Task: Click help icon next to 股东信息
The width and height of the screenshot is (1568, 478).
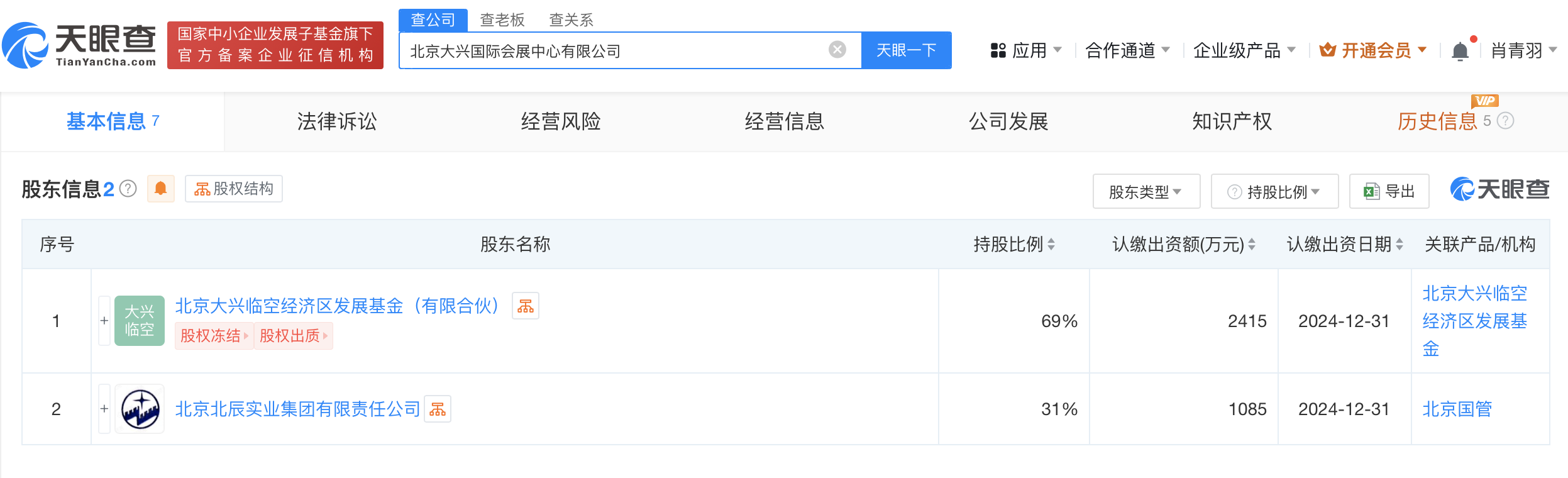Action: (x=128, y=189)
